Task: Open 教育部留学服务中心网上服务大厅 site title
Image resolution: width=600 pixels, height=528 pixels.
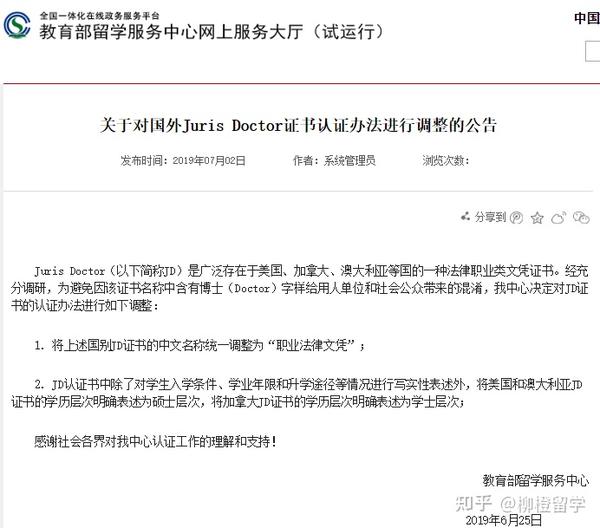Action: coord(211,31)
